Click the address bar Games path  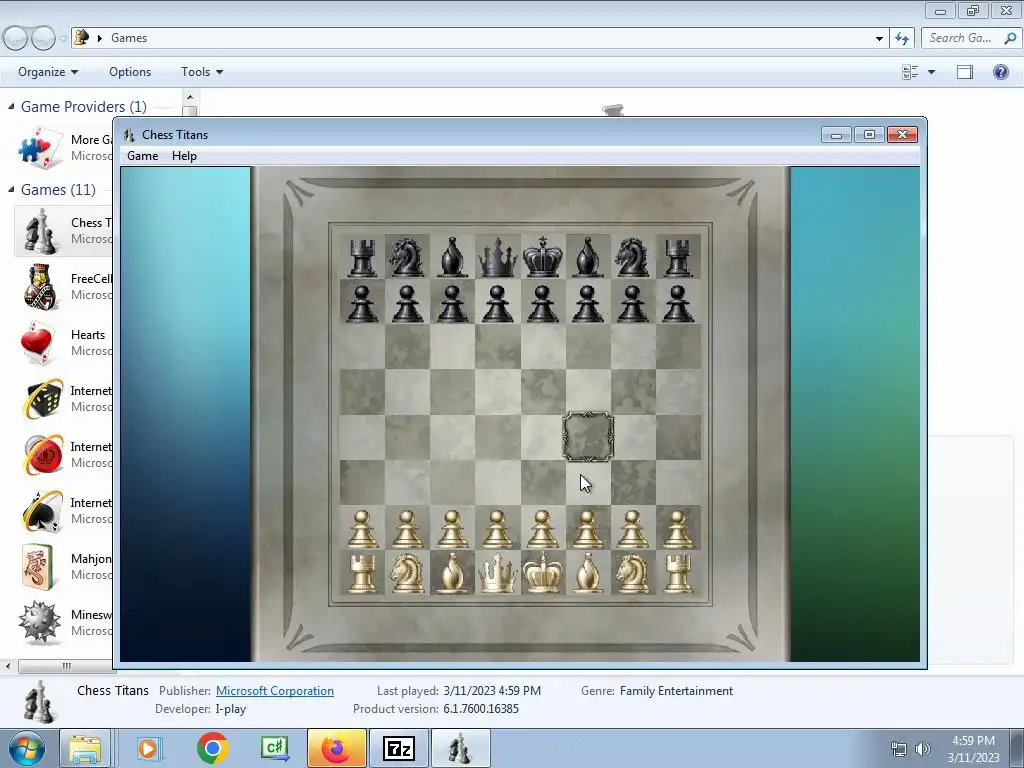(129, 38)
